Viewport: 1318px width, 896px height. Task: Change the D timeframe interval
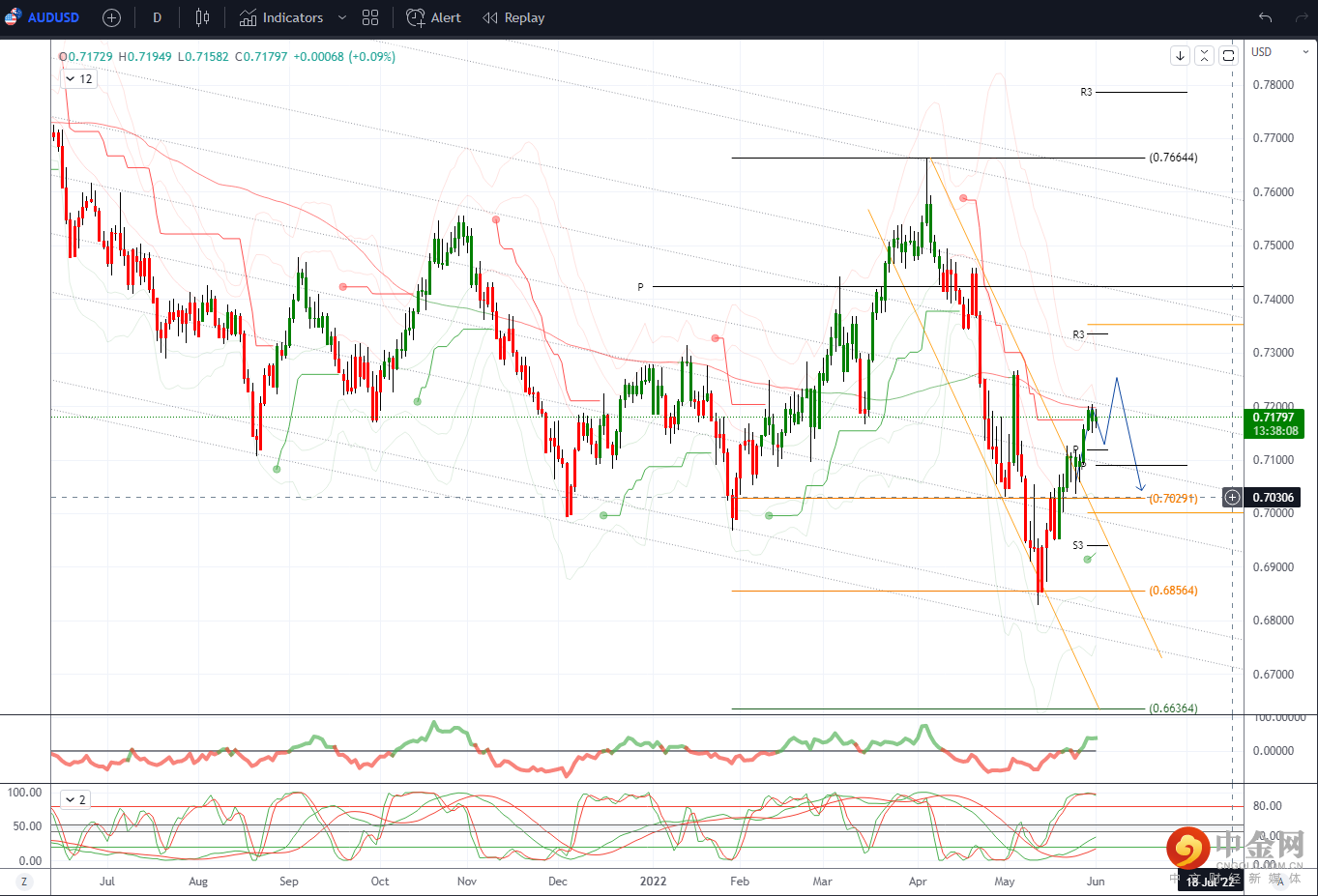click(x=157, y=17)
